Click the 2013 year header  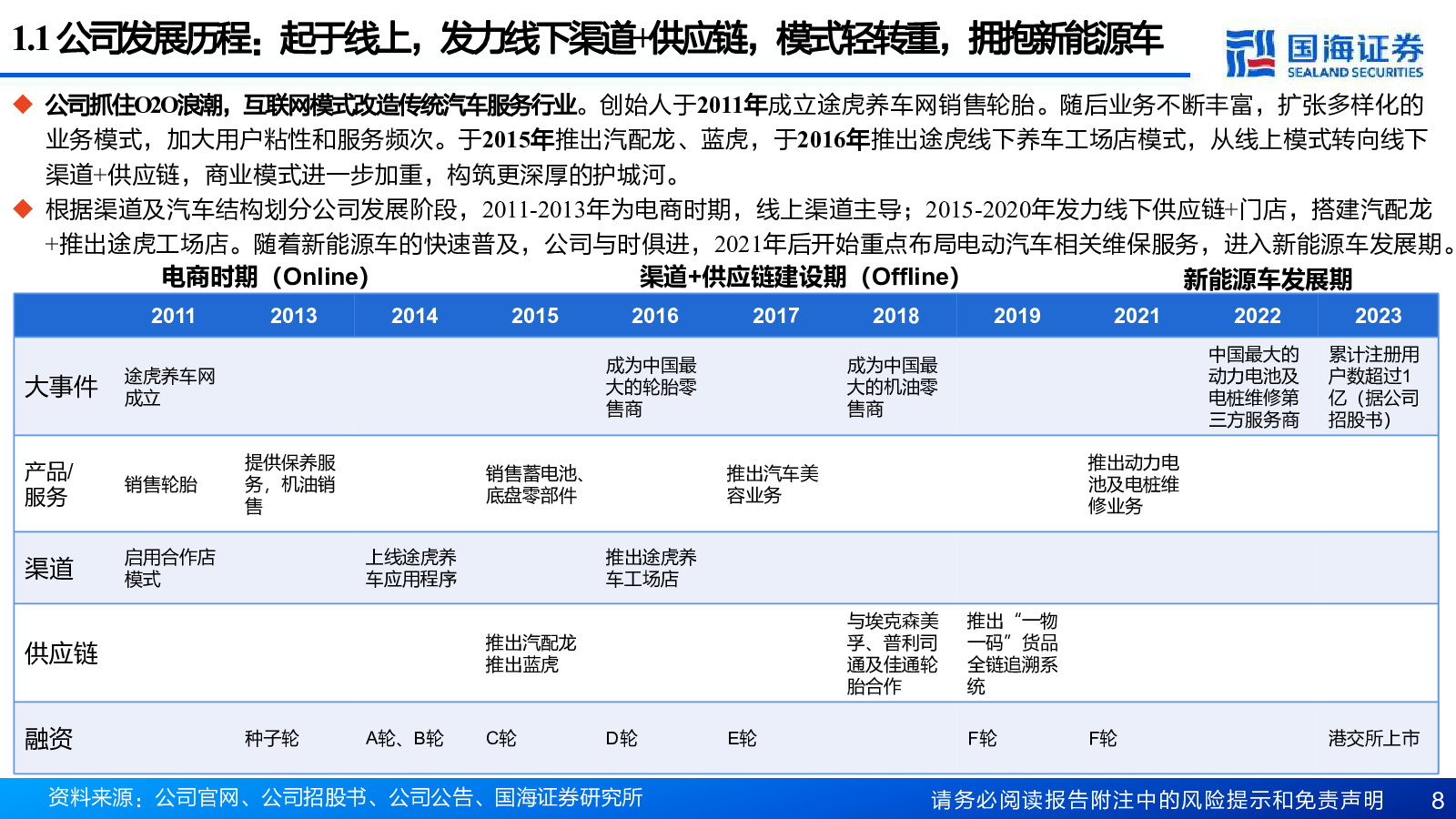click(294, 316)
